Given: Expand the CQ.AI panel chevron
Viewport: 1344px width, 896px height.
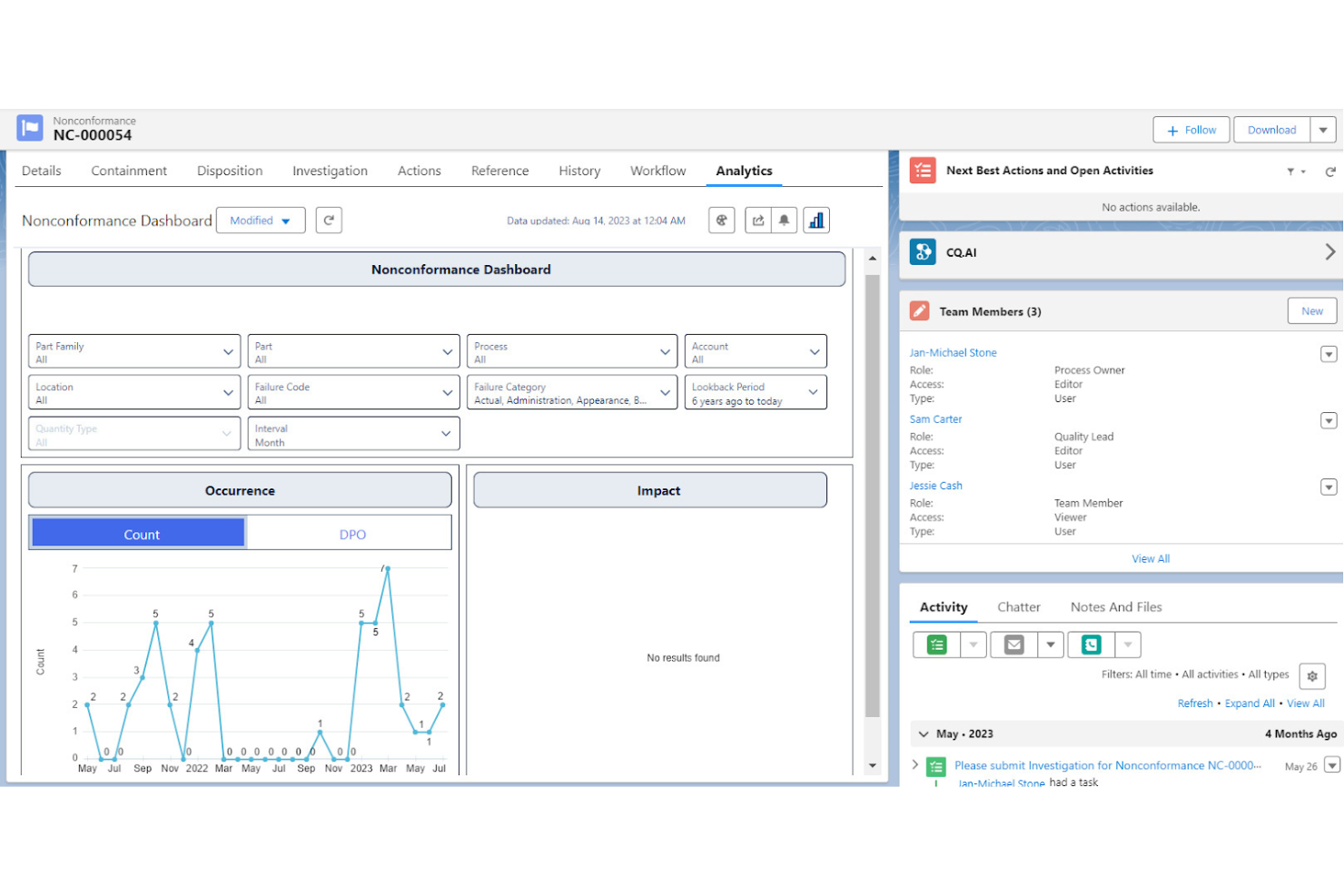Looking at the screenshot, I should 1329,251.
